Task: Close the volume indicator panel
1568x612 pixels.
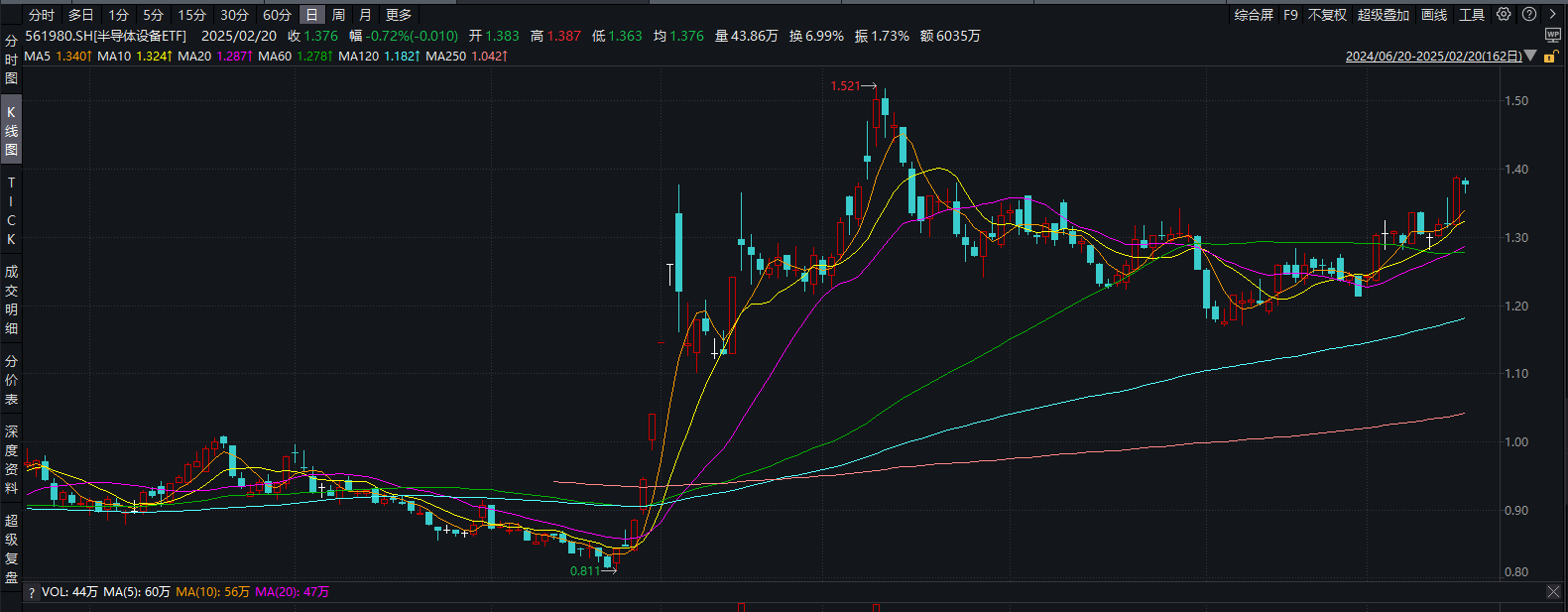Action: [1553, 592]
